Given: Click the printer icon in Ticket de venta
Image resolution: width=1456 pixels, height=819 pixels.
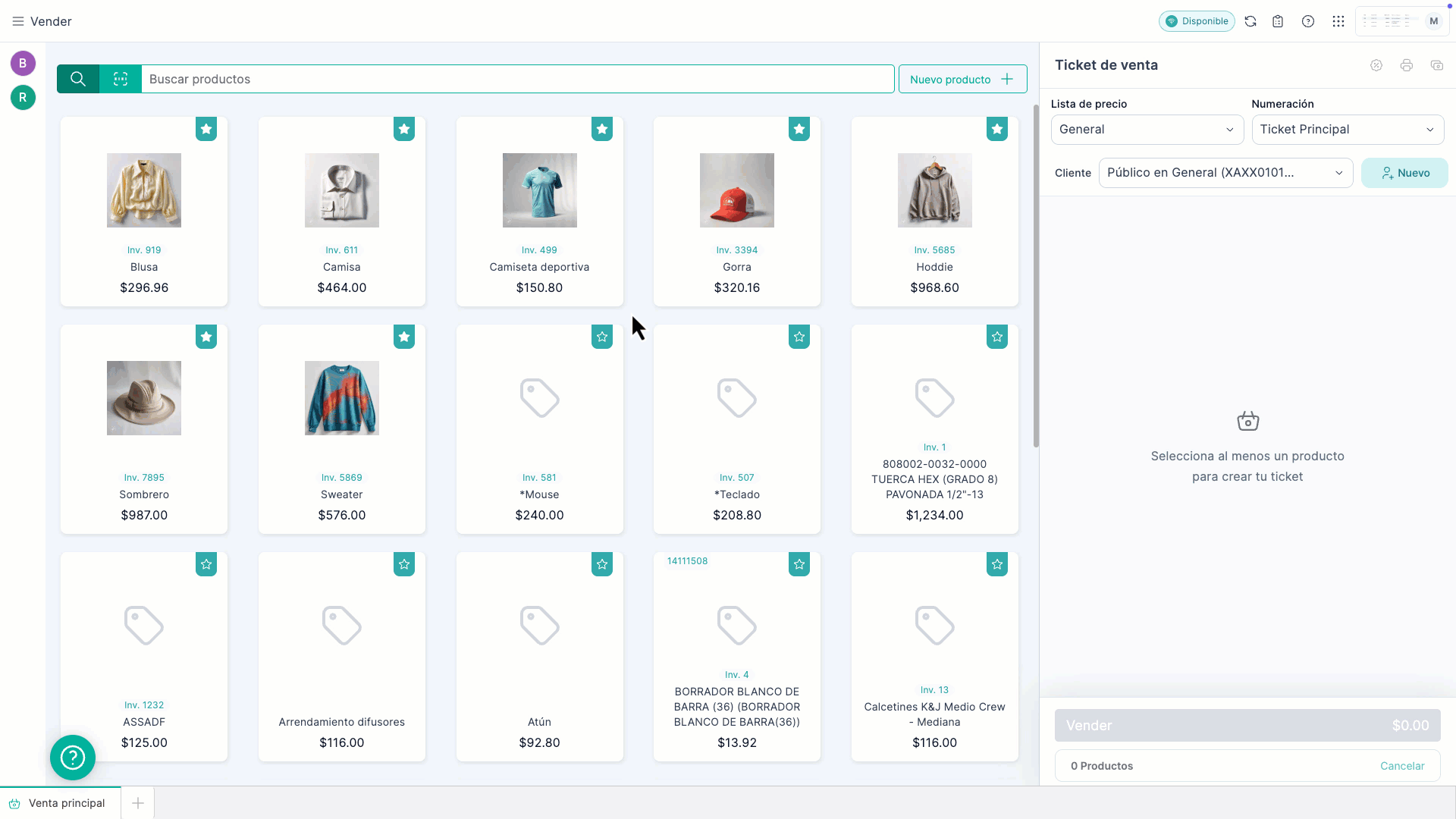Looking at the screenshot, I should click(x=1407, y=65).
